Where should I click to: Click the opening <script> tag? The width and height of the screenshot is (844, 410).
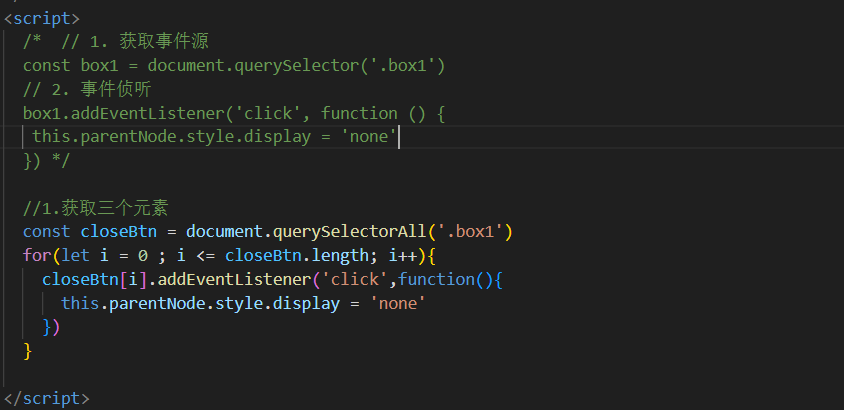coord(41,18)
